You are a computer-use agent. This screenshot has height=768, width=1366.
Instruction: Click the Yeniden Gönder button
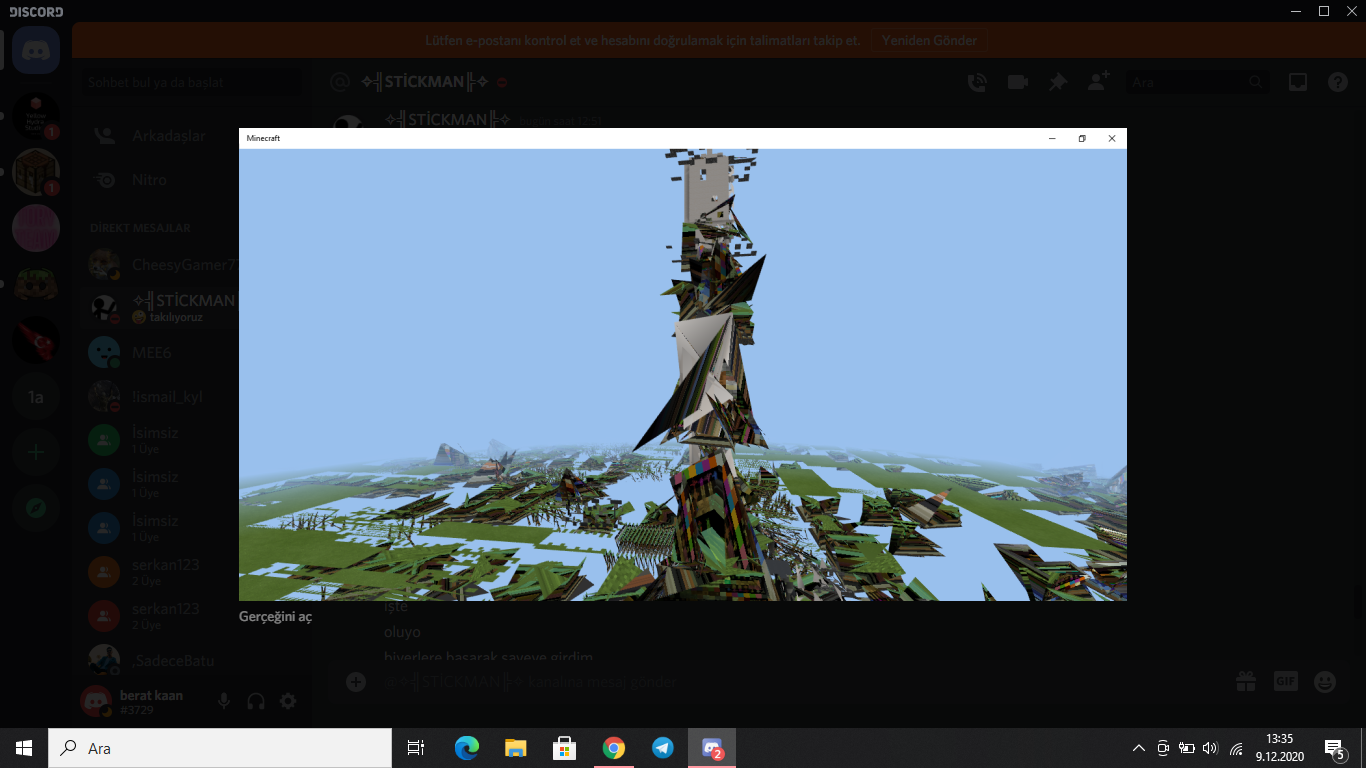coord(929,41)
